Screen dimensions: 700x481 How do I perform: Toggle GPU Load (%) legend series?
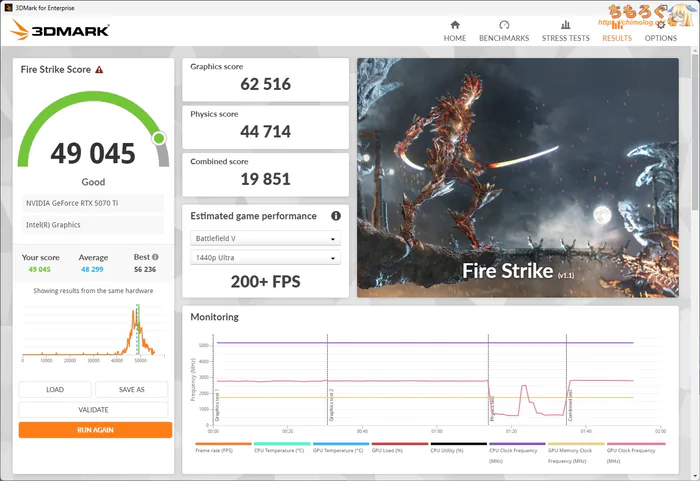[x=398, y=450]
